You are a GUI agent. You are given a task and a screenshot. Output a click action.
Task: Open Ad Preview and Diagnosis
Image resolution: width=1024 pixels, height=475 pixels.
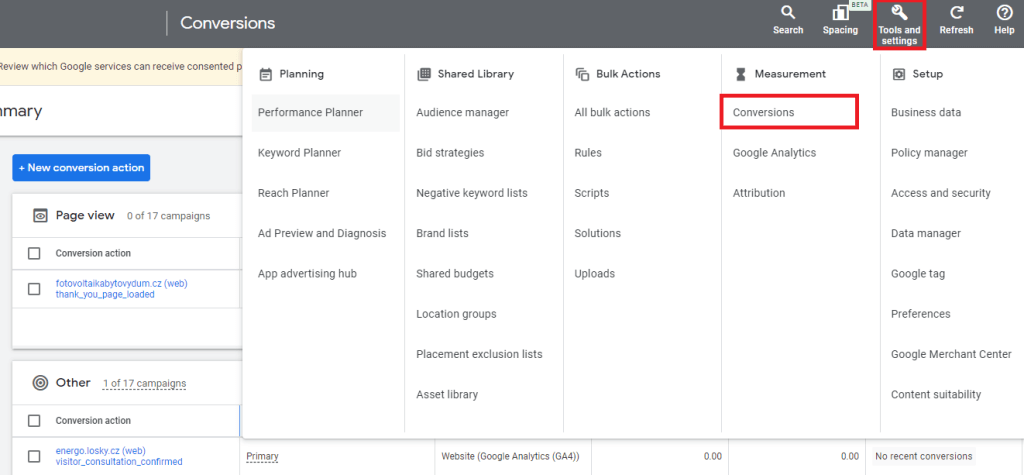tap(322, 233)
